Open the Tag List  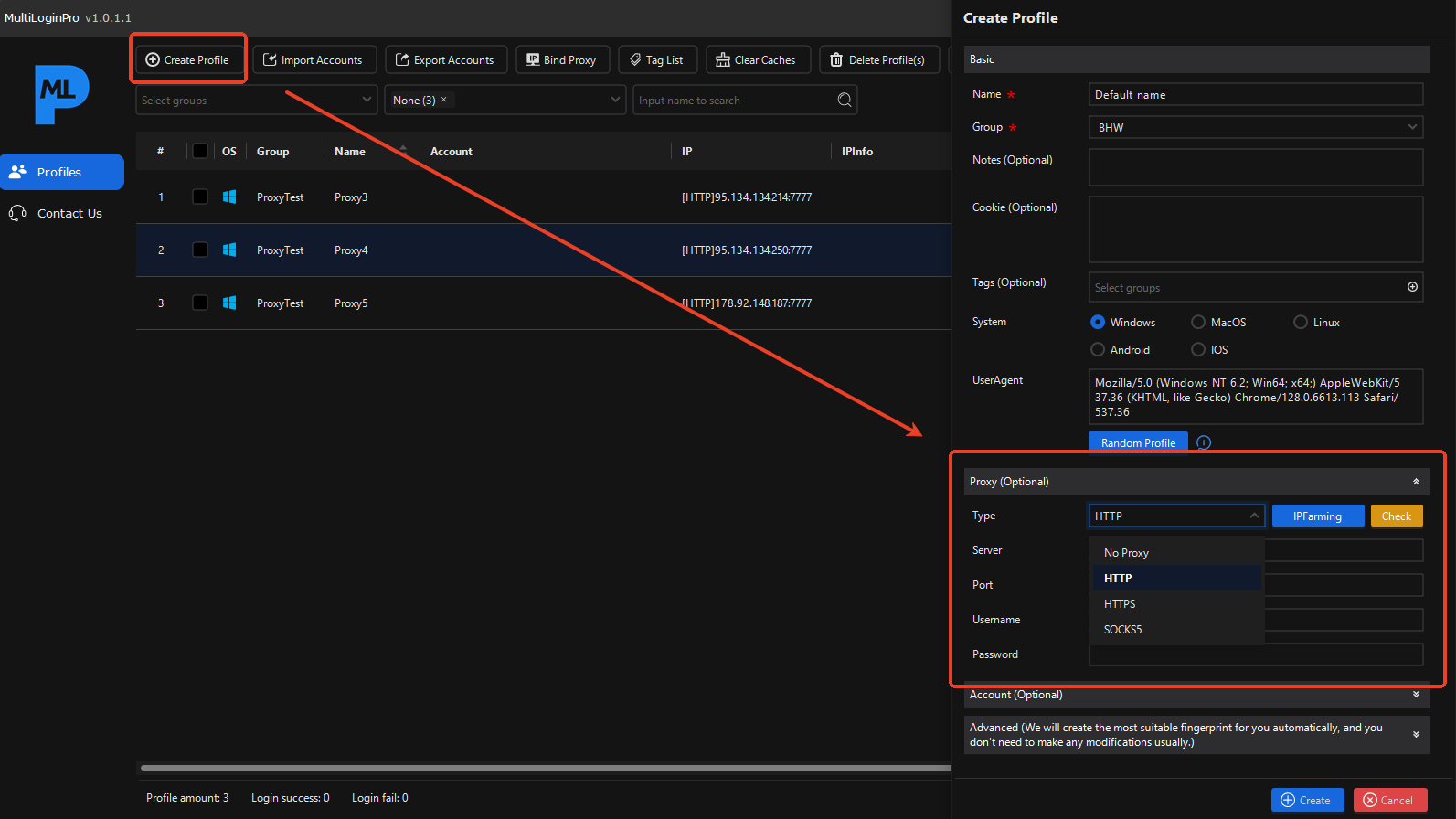tap(657, 59)
